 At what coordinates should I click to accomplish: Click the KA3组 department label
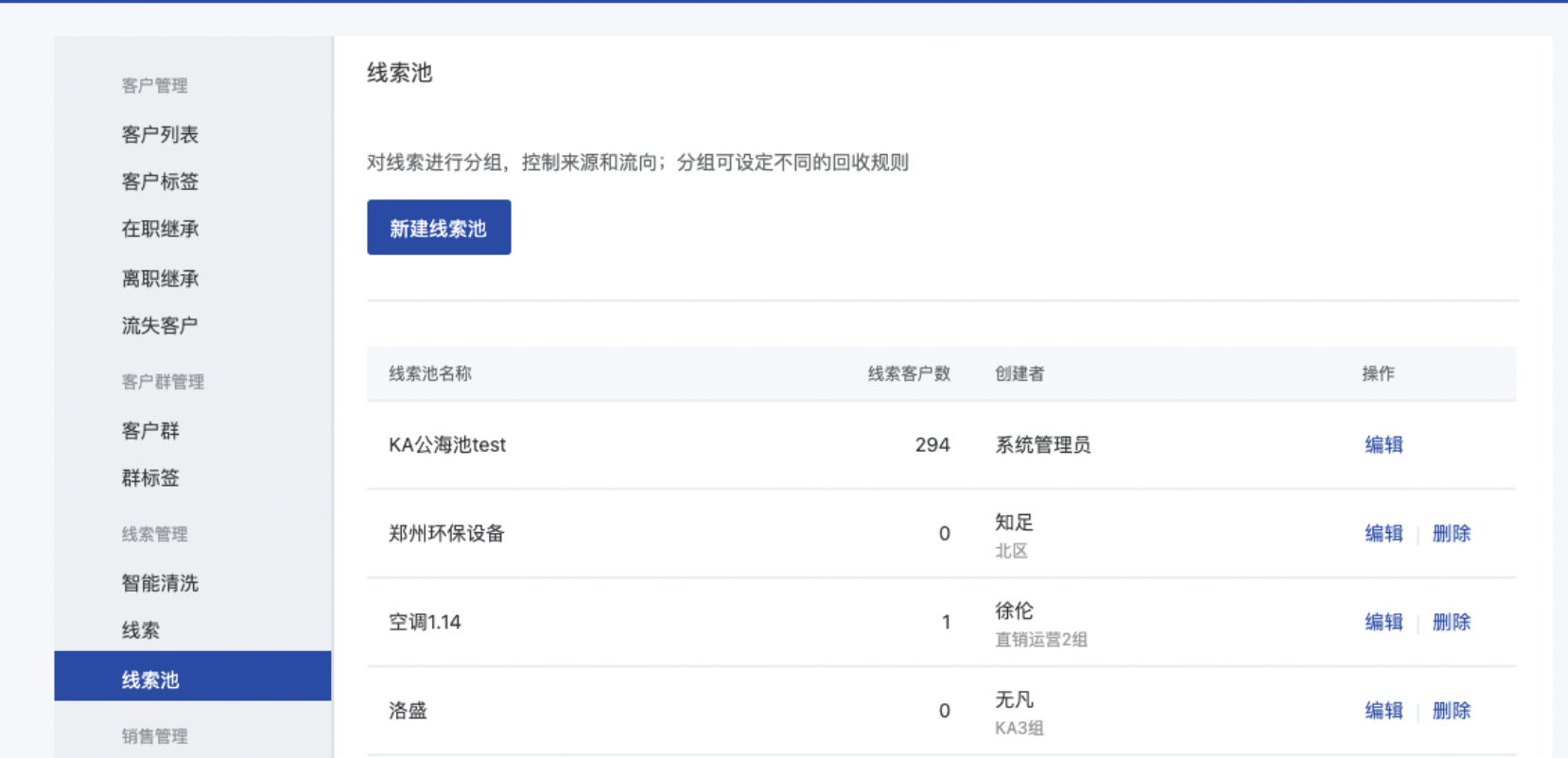coord(1019,728)
